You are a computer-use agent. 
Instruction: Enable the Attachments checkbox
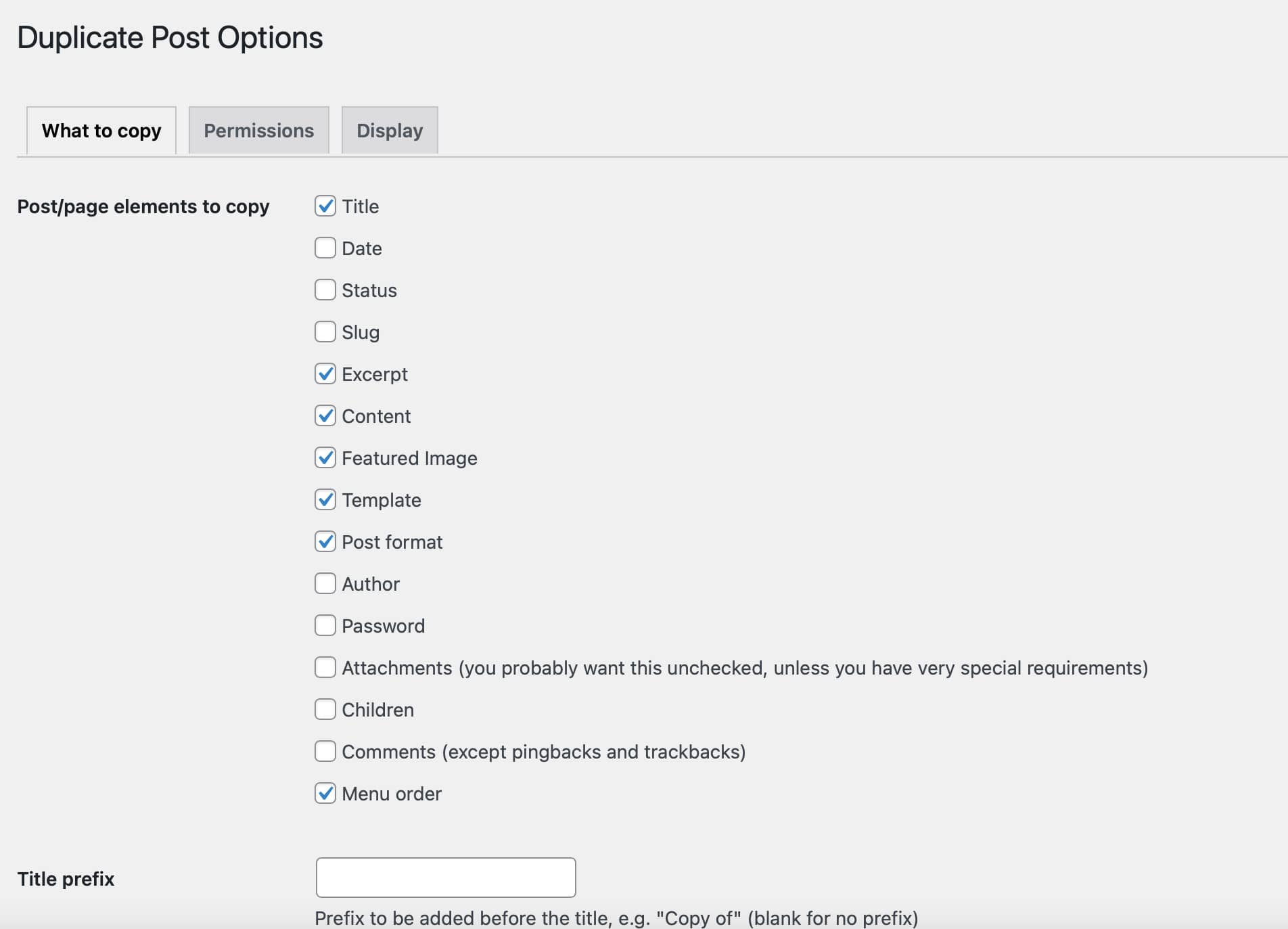(x=325, y=667)
